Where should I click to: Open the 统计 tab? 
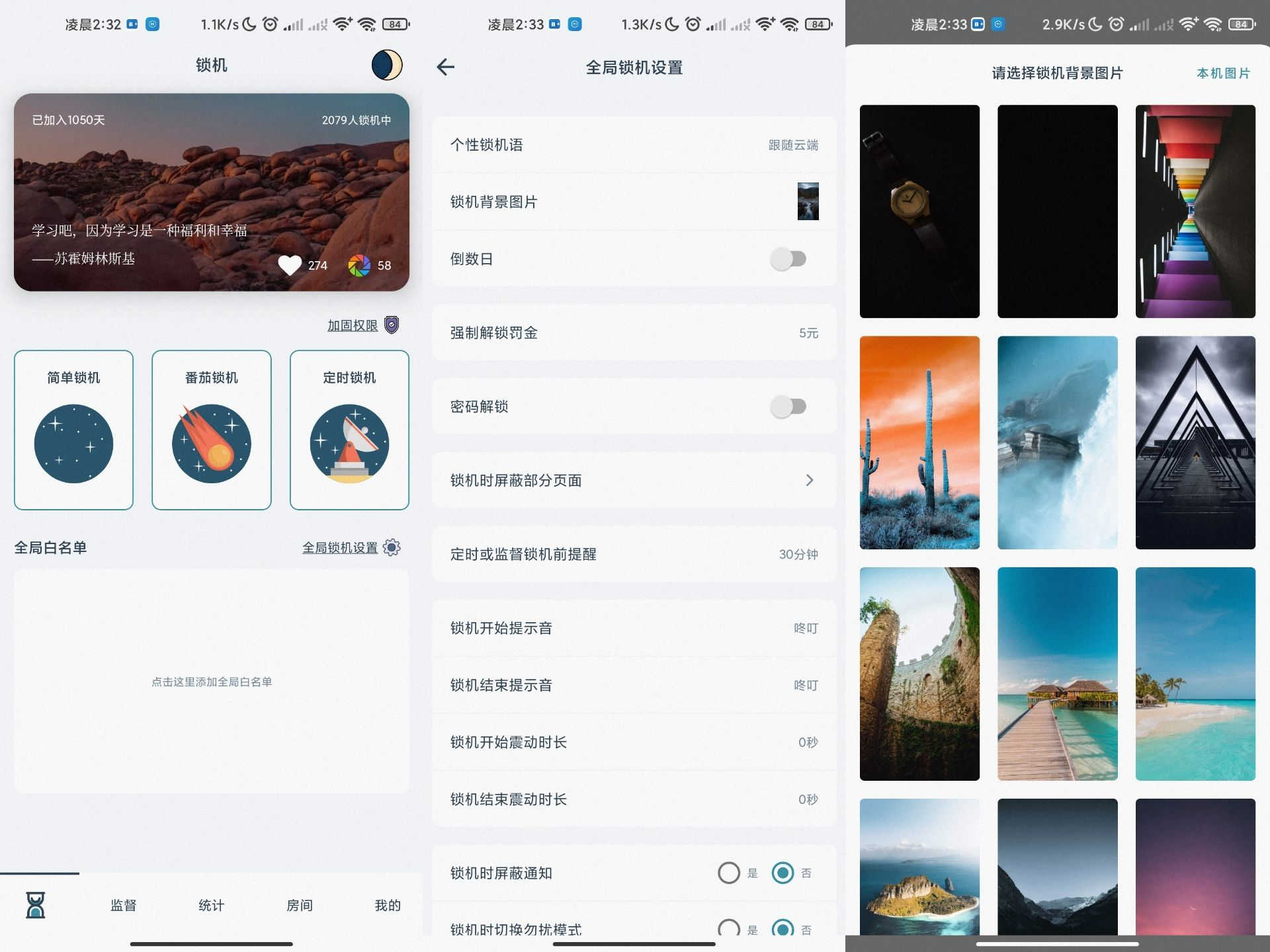212,905
